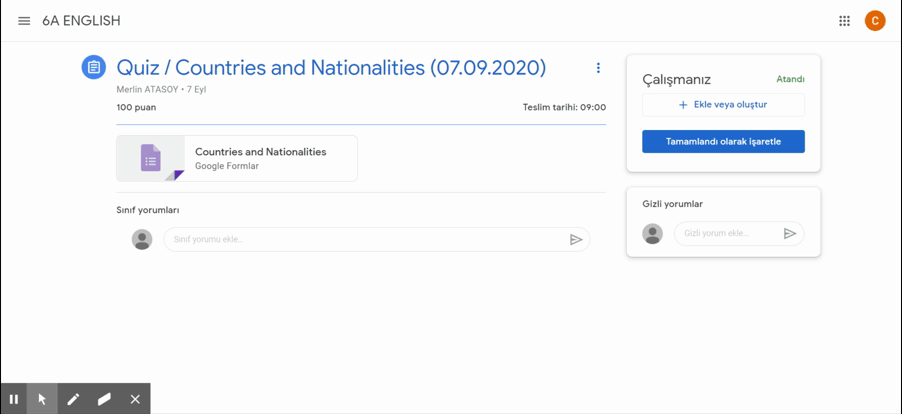Send the class comment arrow icon

tap(576, 240)
